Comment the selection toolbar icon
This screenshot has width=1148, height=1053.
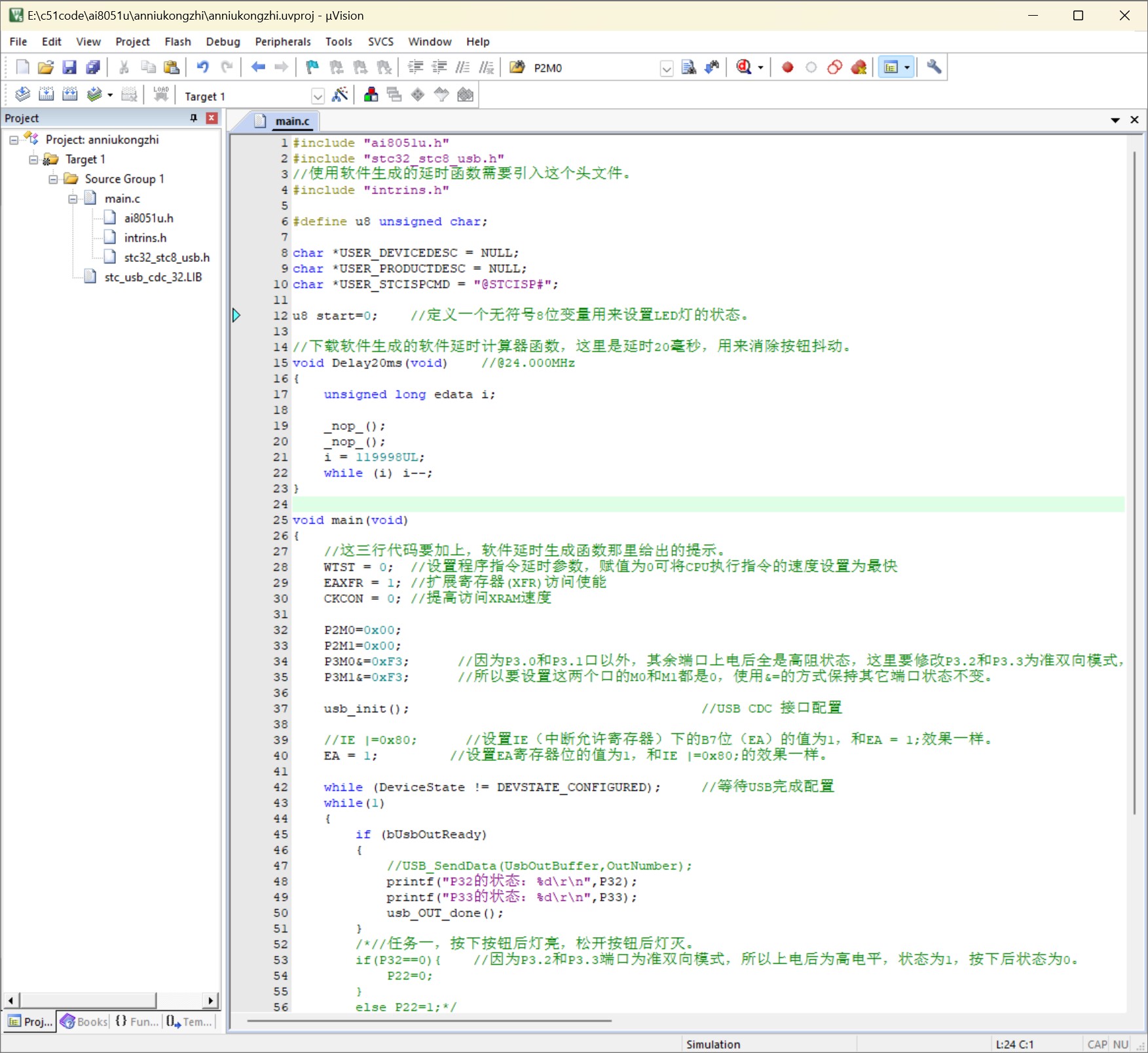click(x=462, y=67)
